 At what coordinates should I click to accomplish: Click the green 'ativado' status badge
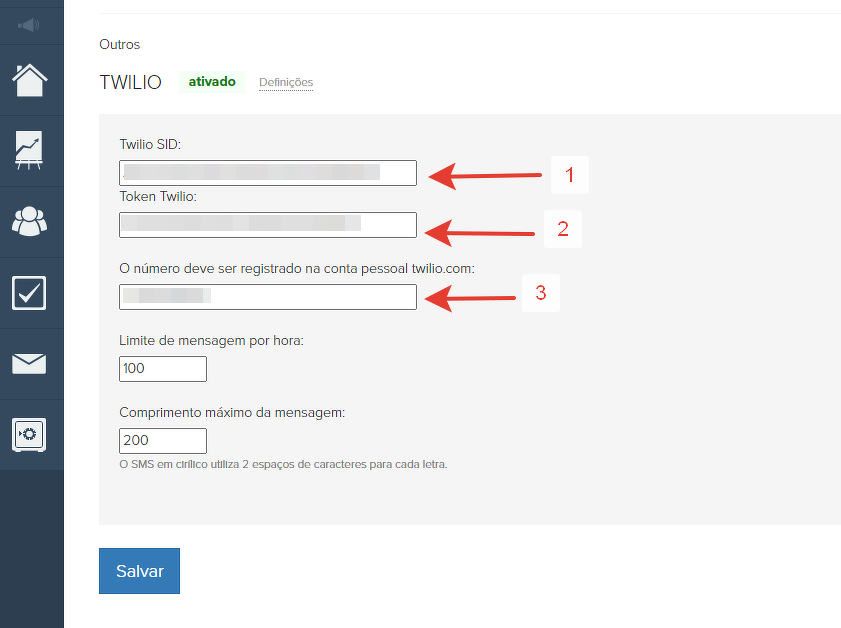tap(212, 82)
